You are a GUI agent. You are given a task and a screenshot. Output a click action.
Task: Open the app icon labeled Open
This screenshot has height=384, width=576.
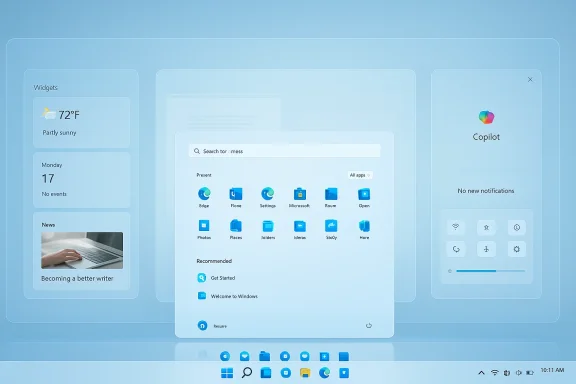(x=364, y=194)
